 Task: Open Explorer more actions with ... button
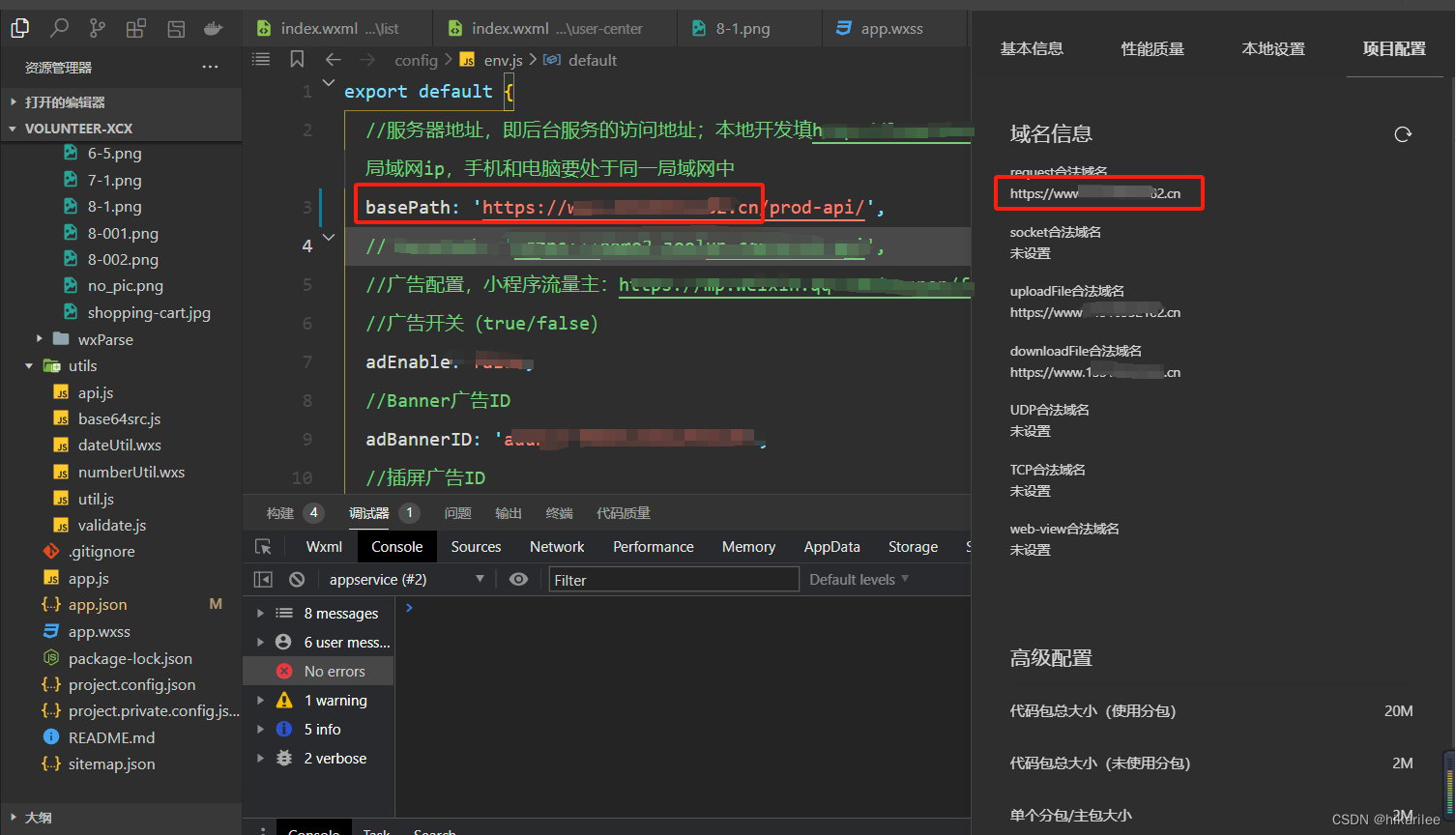[210, 66]
